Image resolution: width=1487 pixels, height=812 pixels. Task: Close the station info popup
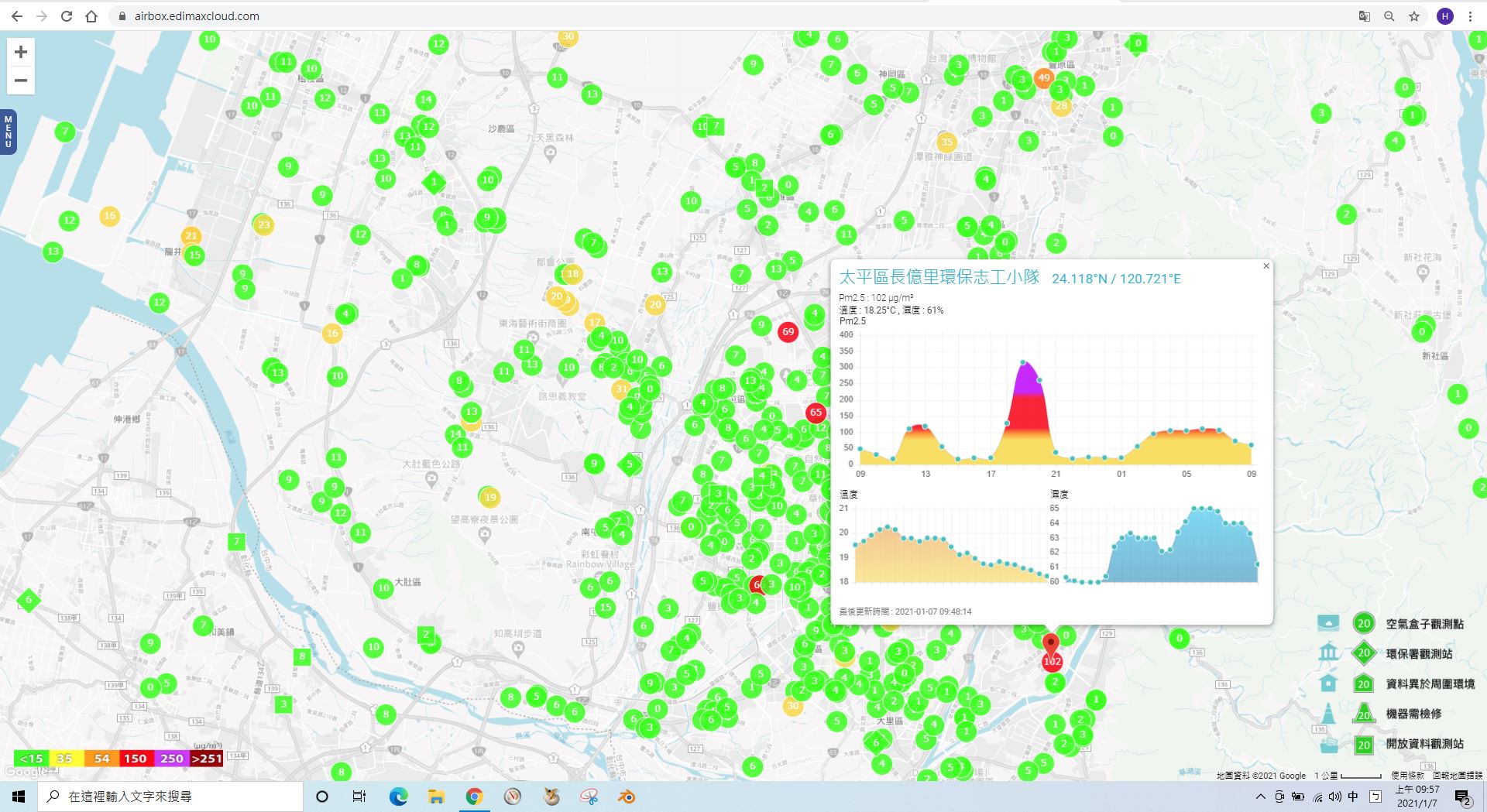(x=1266, y=266)
